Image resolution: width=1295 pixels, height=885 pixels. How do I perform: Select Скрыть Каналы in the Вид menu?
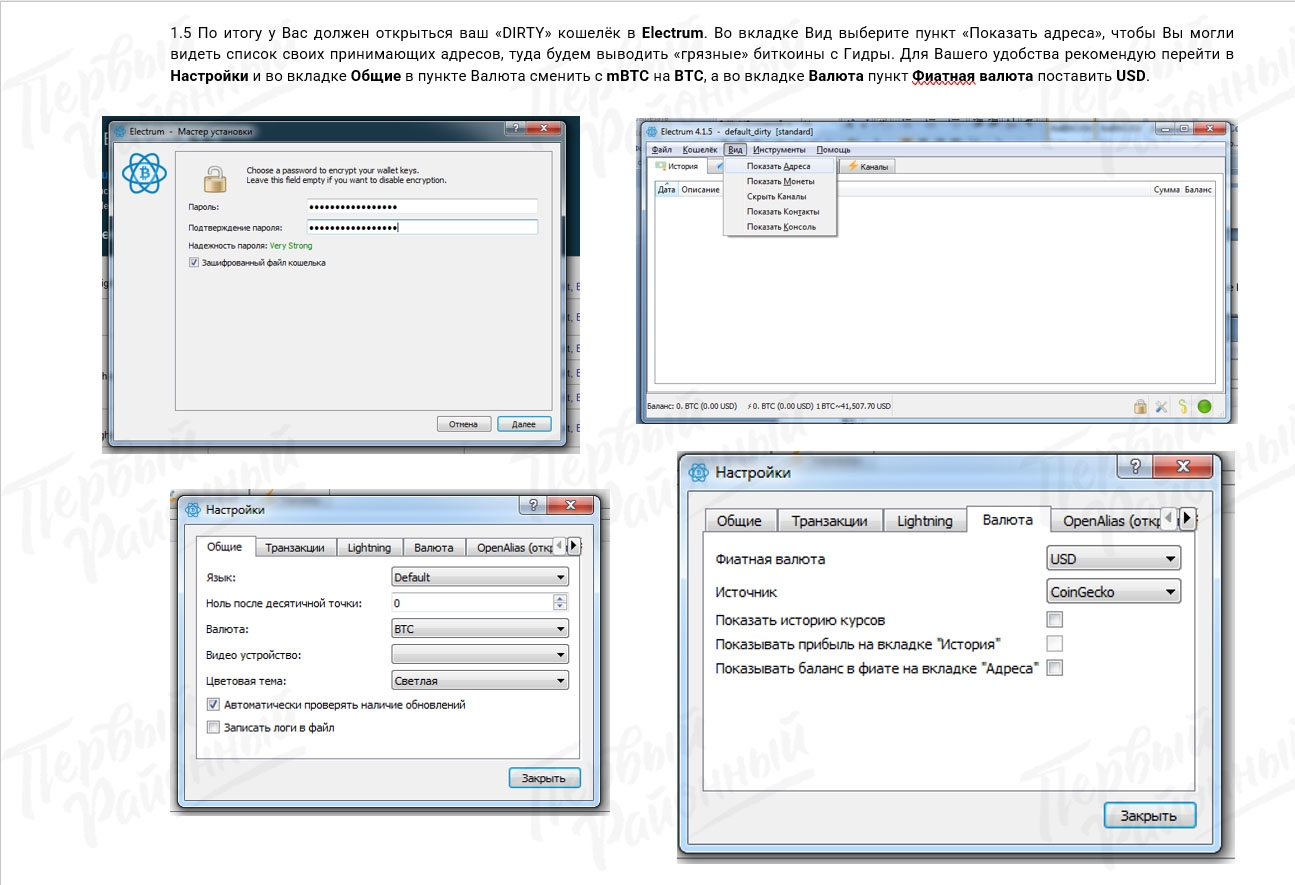[780, 196]
